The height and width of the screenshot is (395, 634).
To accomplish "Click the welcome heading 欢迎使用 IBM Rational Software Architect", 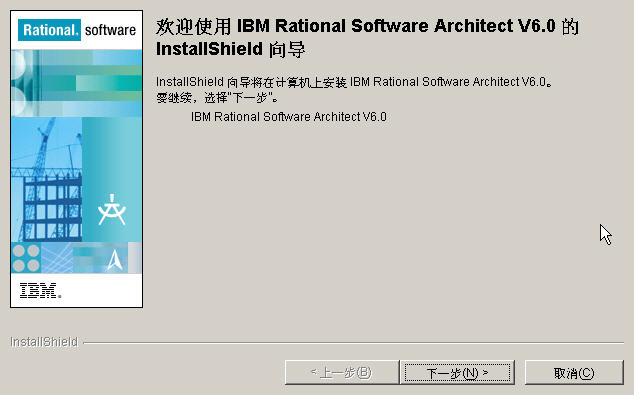I will [x=367, y=38].
